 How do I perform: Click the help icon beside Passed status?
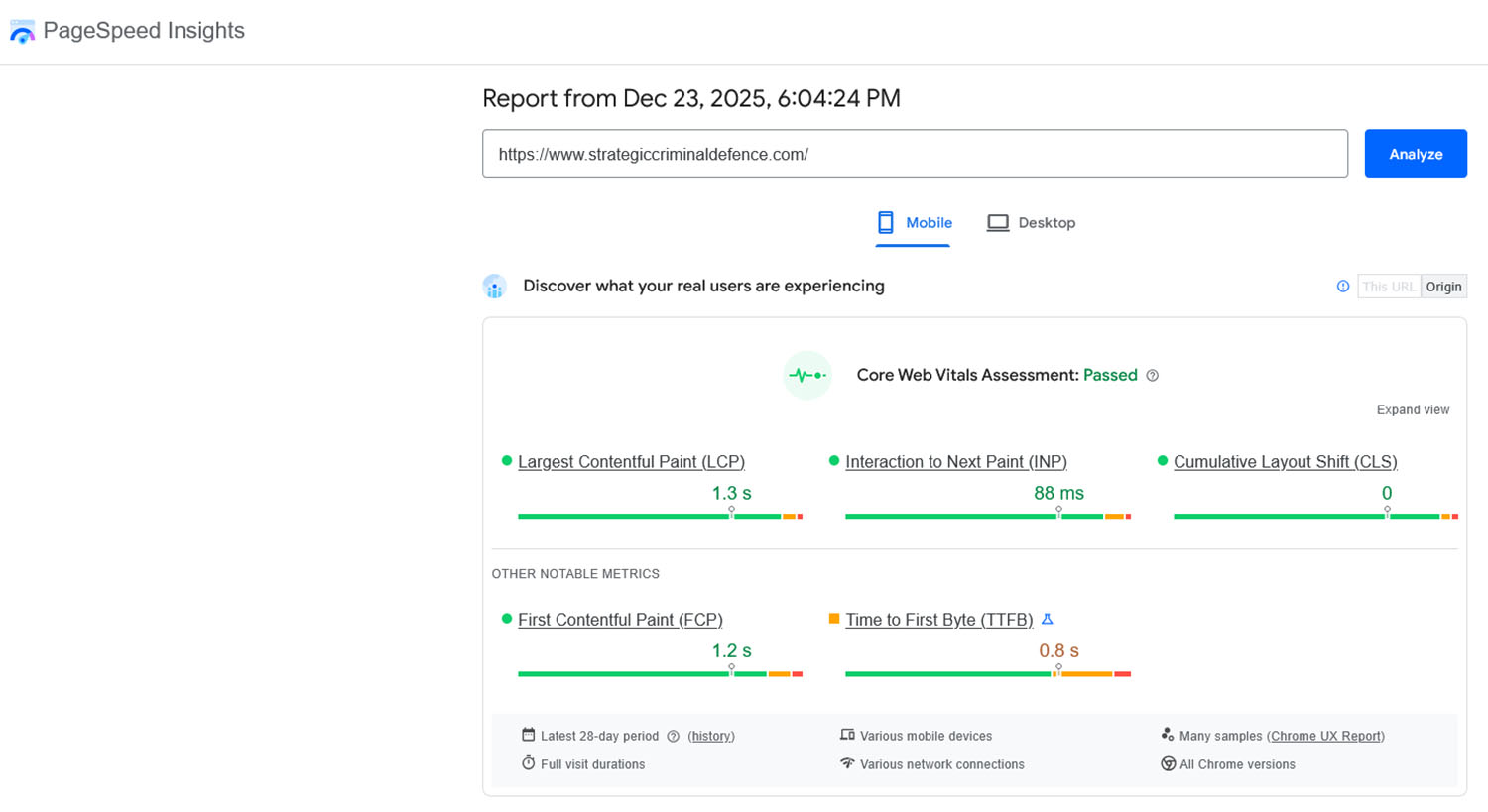click(x=1152, y=375)
